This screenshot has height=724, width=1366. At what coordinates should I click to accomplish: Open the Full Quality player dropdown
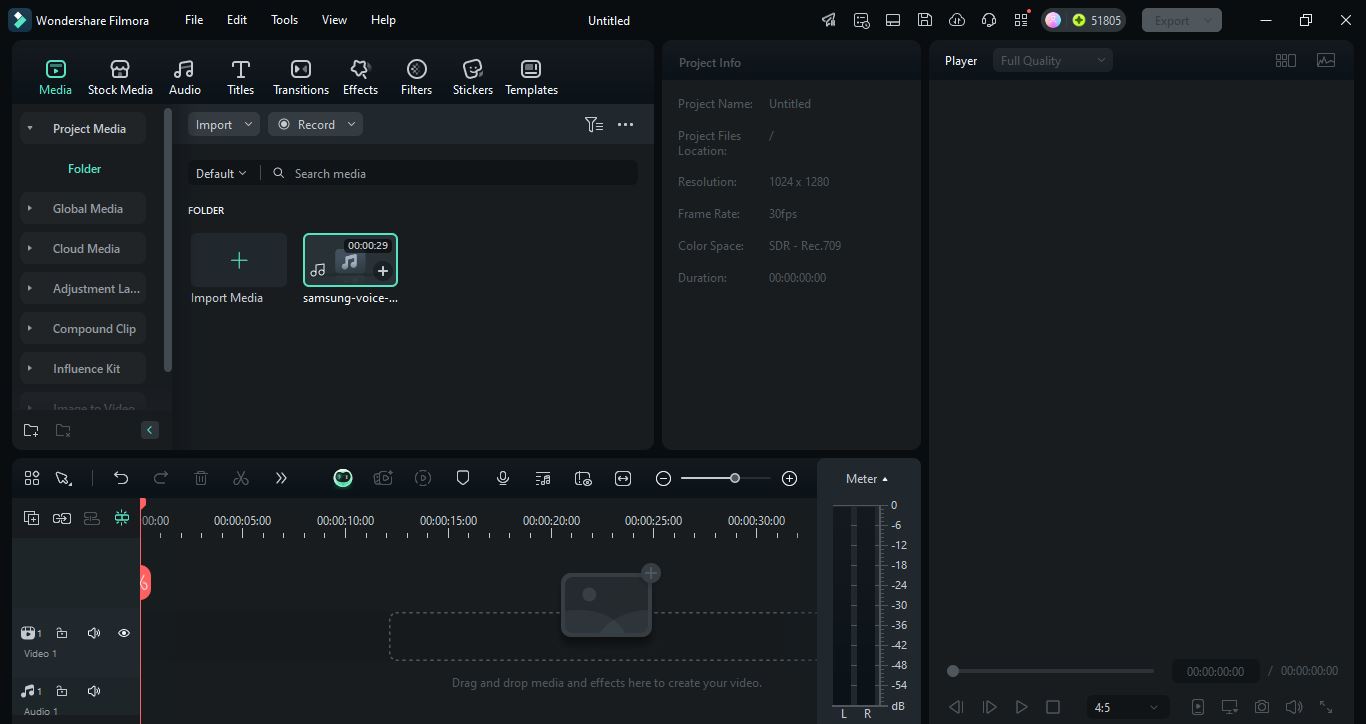coord(1053,60)
